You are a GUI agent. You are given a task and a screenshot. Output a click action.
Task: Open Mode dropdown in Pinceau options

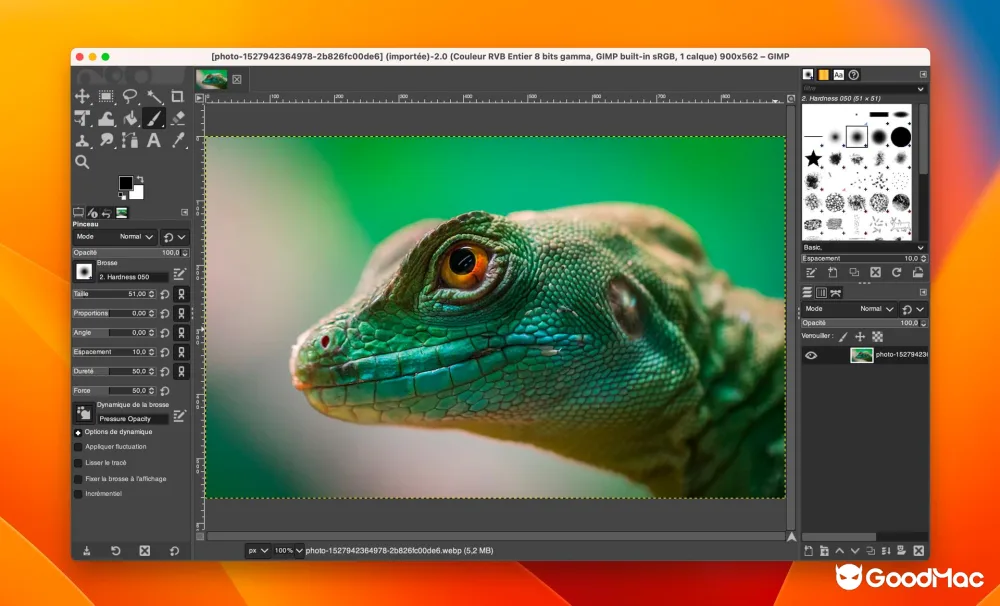point(114,237)
